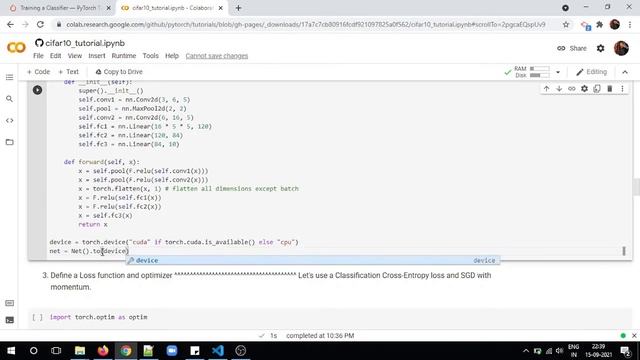
Task: Open the Runtime menu
Action: pos(124,56)
